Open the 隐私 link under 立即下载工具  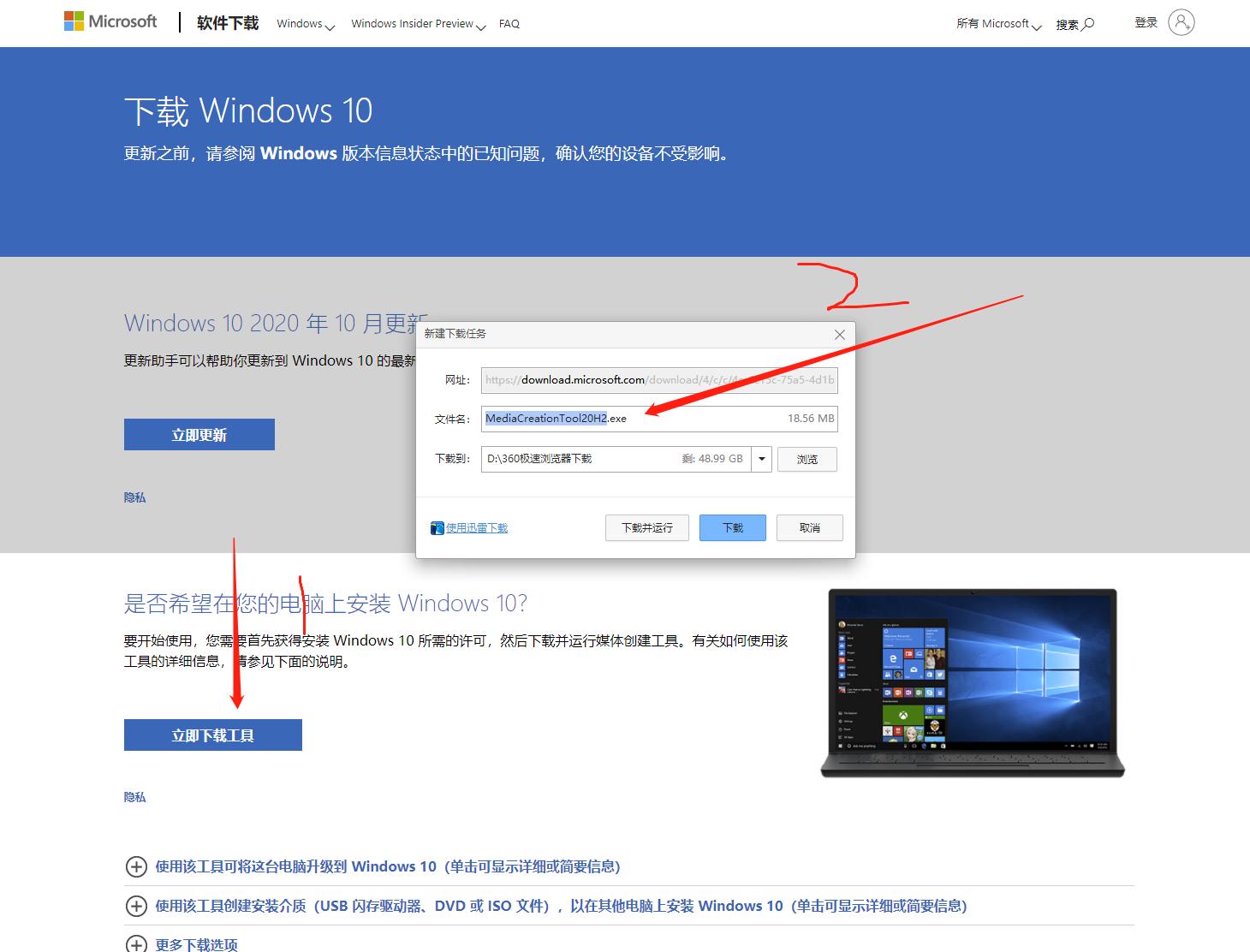coord(135,797)
